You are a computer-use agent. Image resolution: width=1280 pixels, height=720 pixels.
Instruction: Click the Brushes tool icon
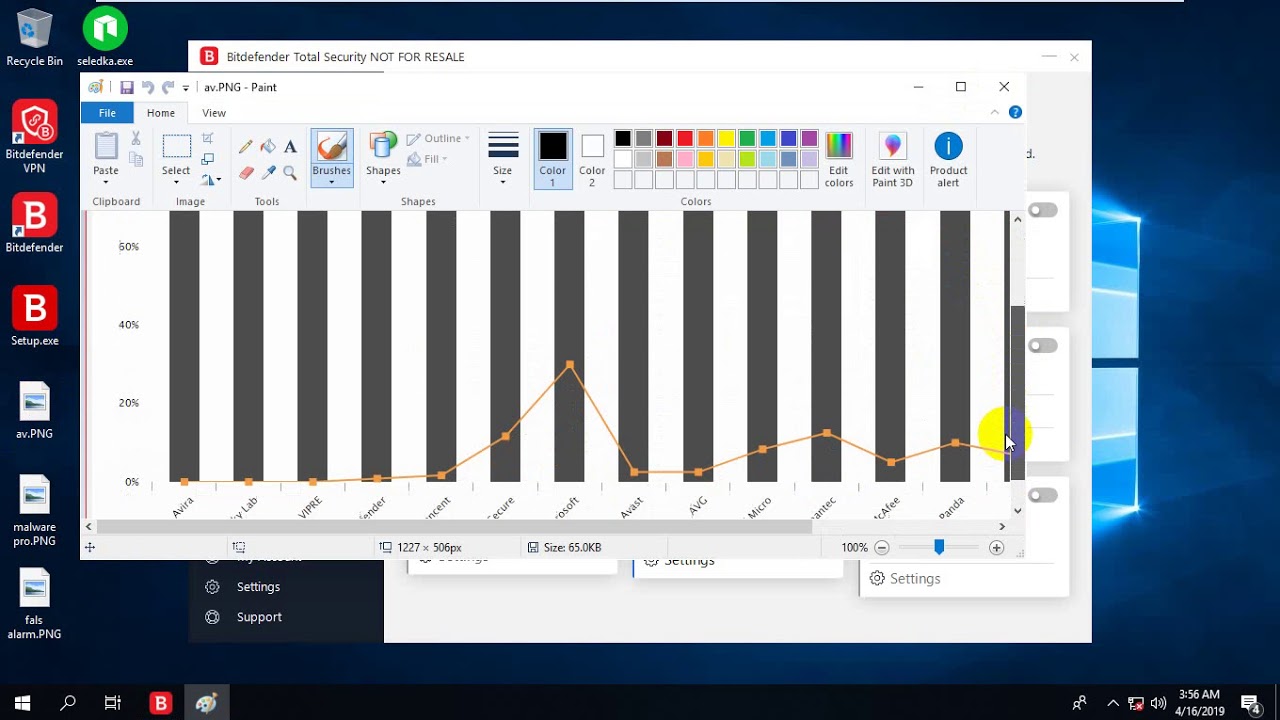click(331, 146)
